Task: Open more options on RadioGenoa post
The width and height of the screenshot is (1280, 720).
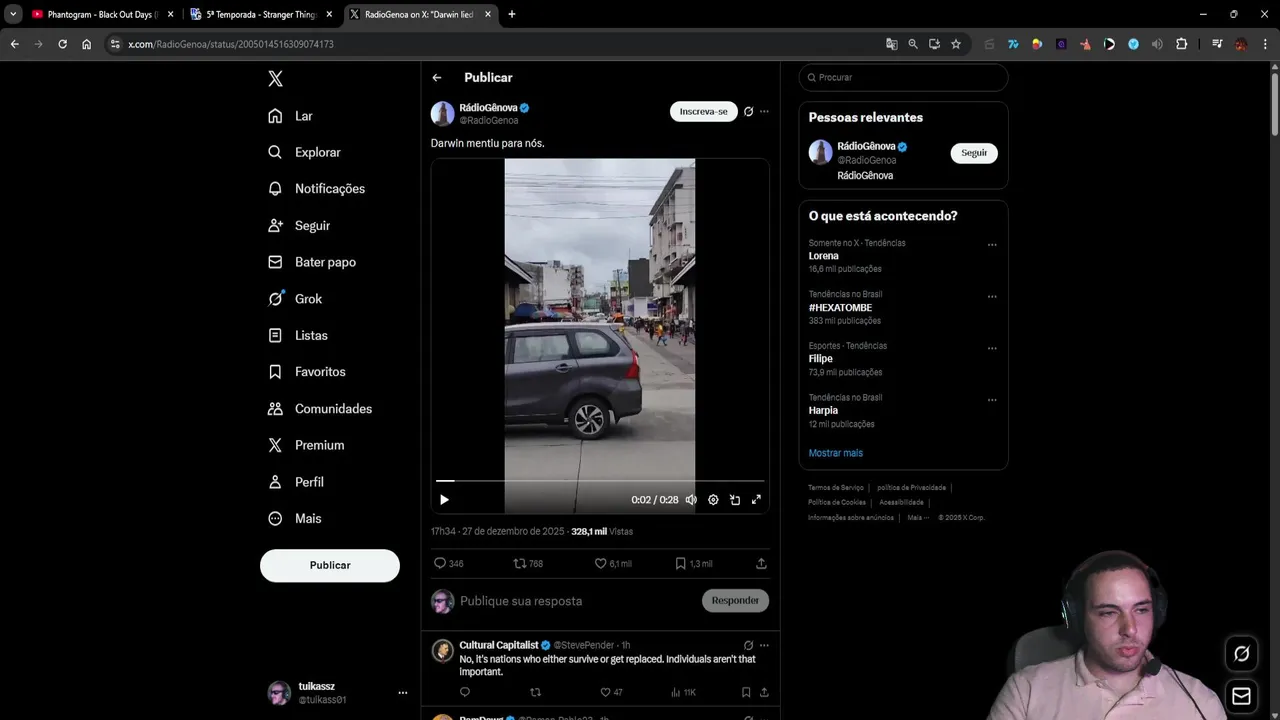Action: tap(764, 111)
